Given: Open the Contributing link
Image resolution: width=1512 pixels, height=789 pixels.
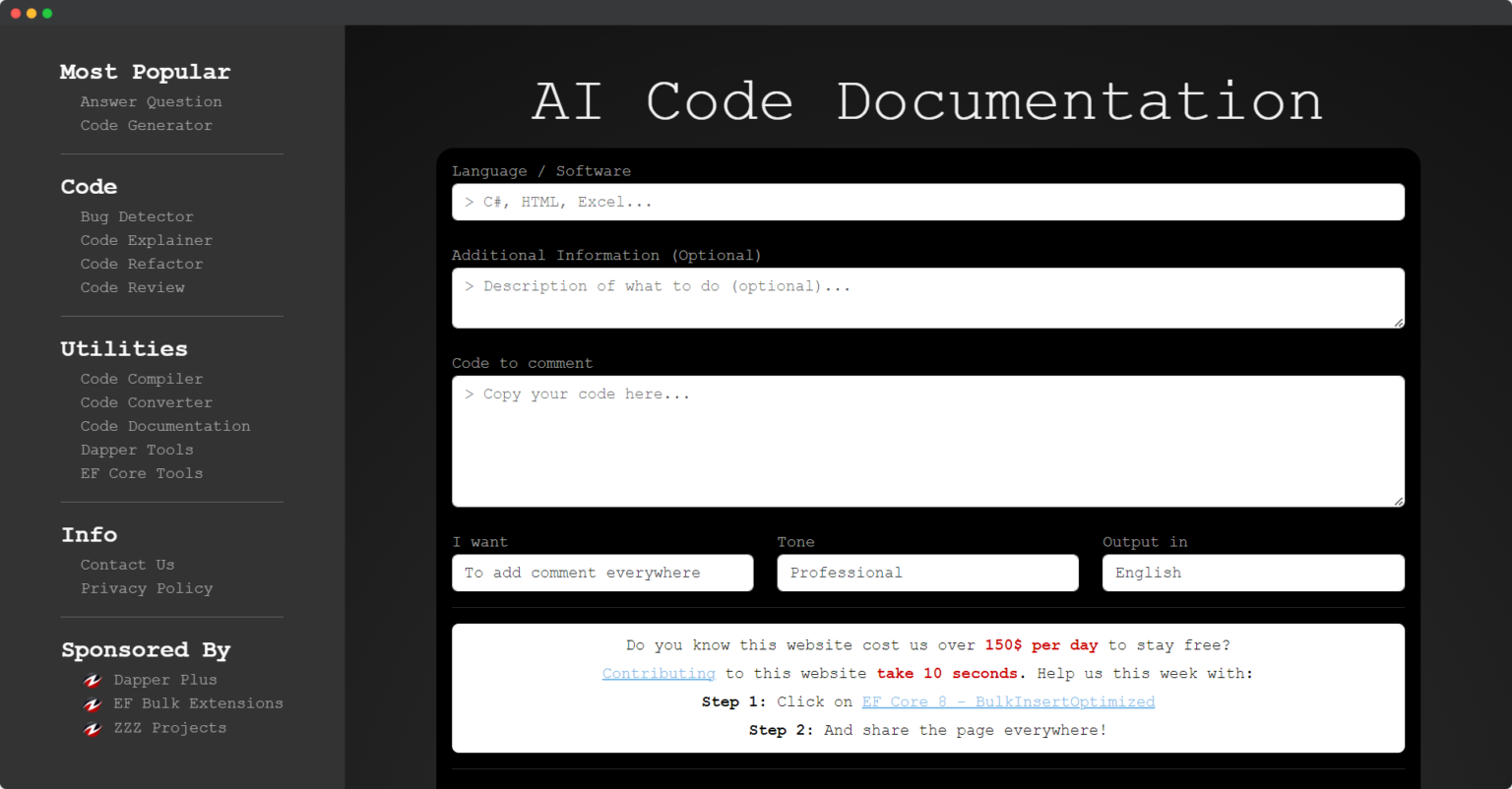Looking at the screenshot, I should coord(658,673).
